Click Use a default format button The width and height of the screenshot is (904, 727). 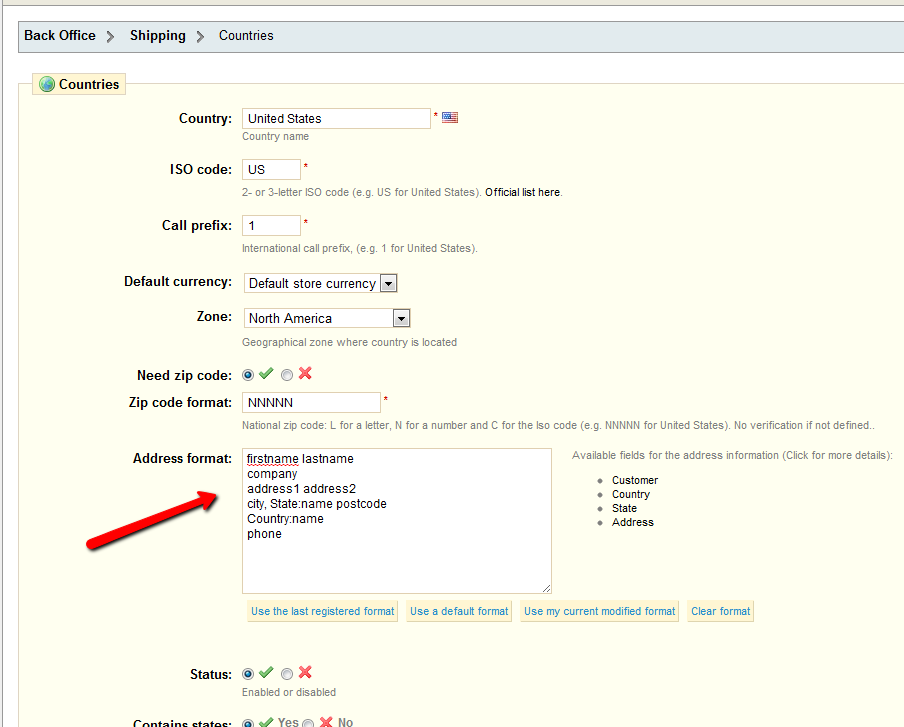tap(459, 611)
